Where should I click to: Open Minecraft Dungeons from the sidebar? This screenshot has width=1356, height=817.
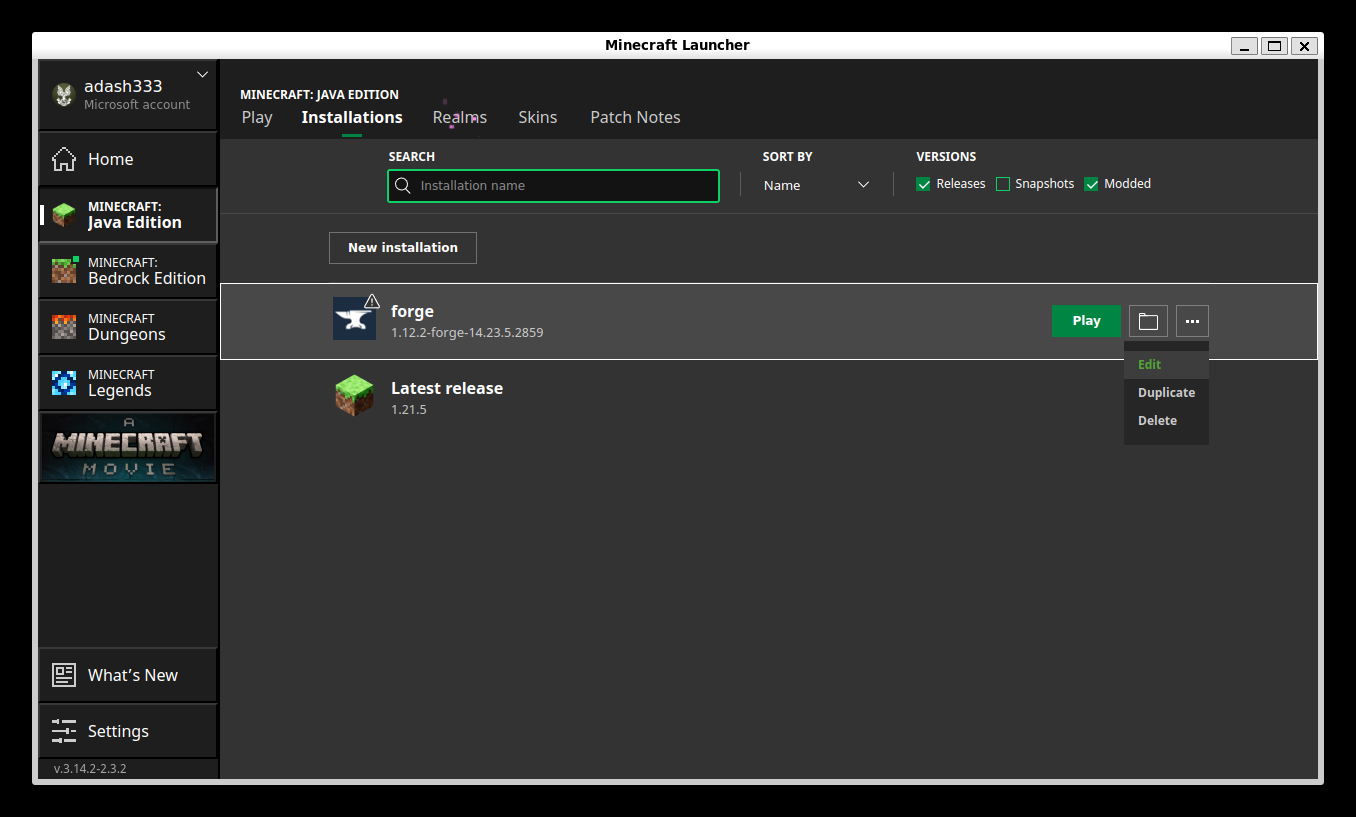click(128, 327)
